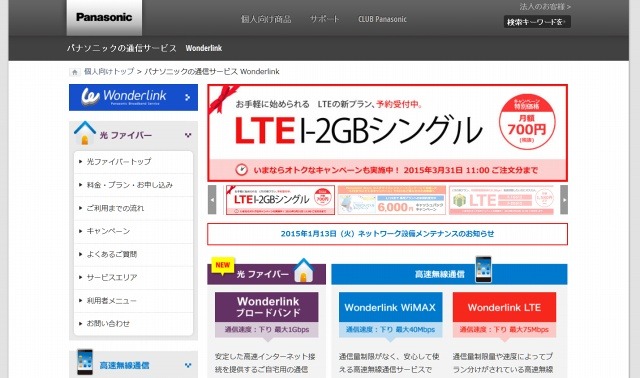This screenshot has width=640, height=378.
Task: Click the Wonderlink logo banner in sidebar
Action: tap(133, 97)
